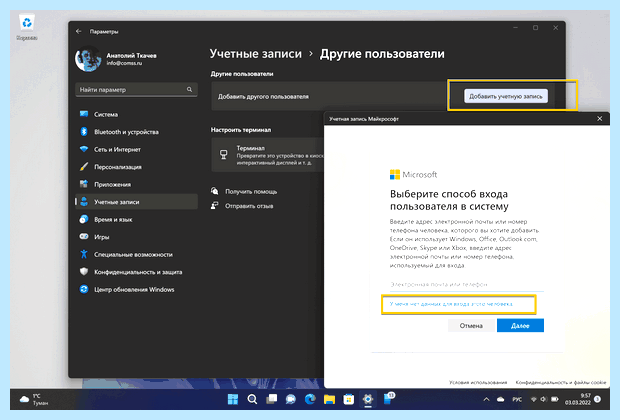Open the Recycle Bin desktop icon
Screen dimensions: 620x420
pyautogui.click(x=27, y=27)
